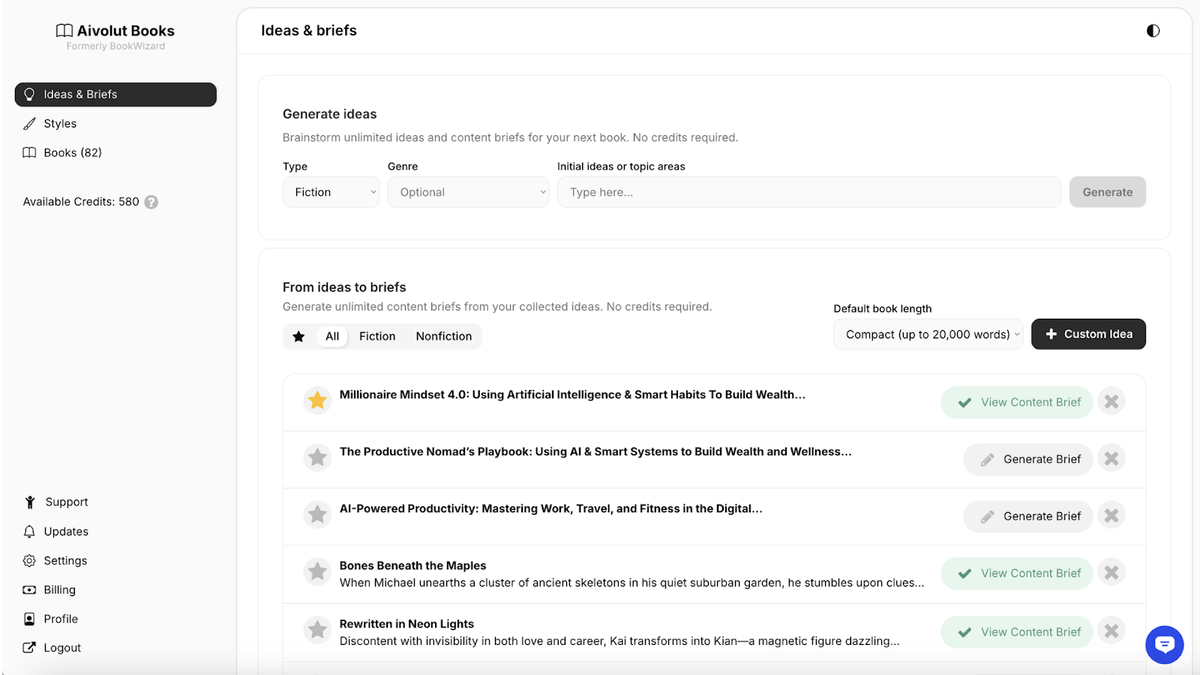Open the Type dropdown set to Fiction
Image resolution: width=1200 pixels, height=675 pixels.
tap(331, 192)
